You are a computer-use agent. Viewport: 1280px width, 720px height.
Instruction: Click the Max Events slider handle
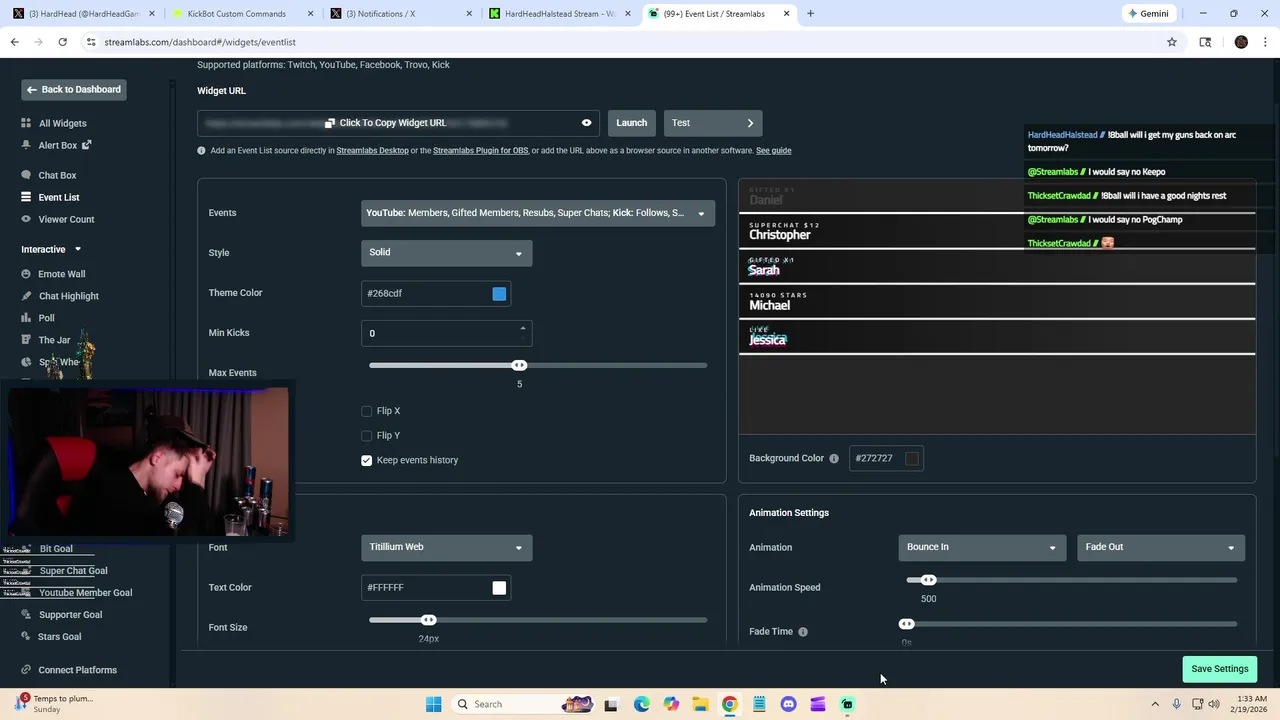tap(519, 366)
